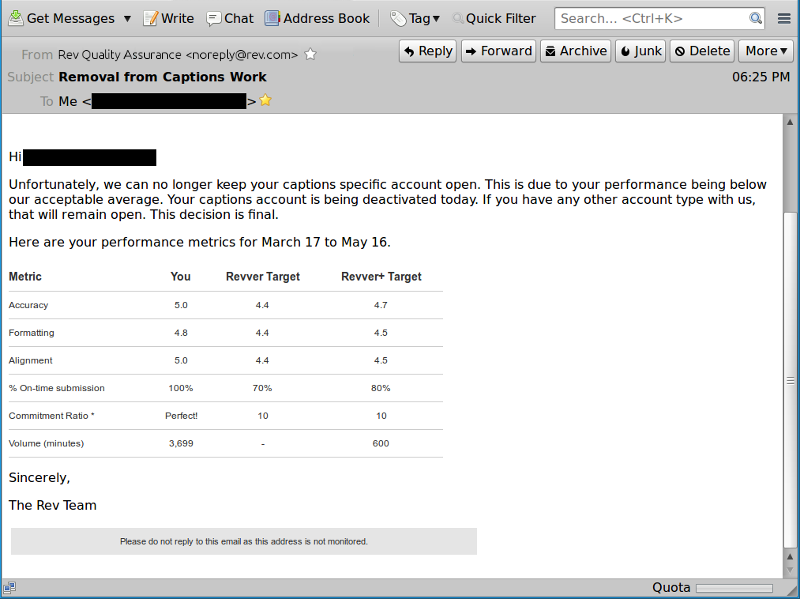
Task: Star the sender Rev Quality Assurance
Action: point(310,54)
